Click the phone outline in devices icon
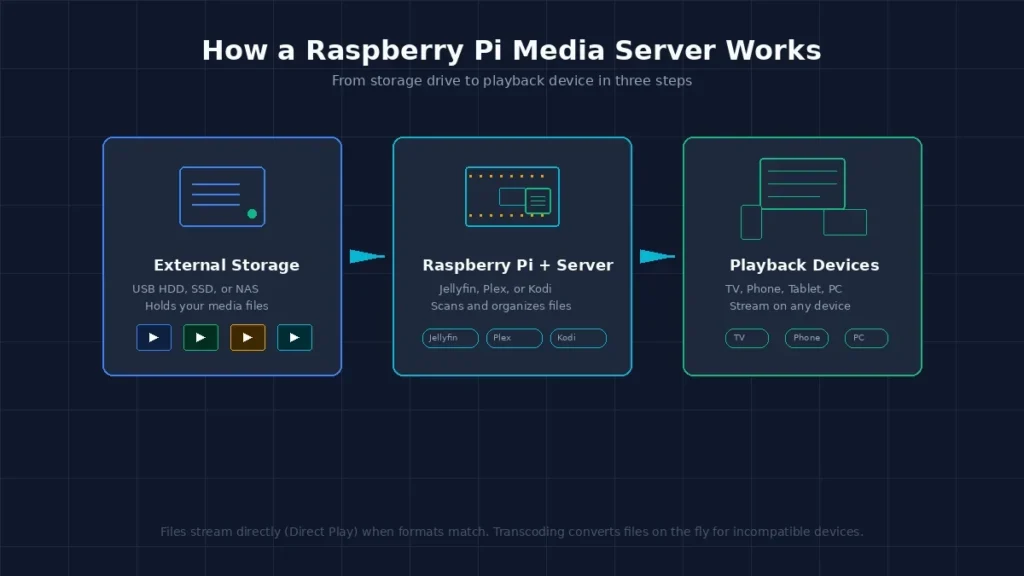This screenshot has width=1024, height=576. tap(751, 222)
